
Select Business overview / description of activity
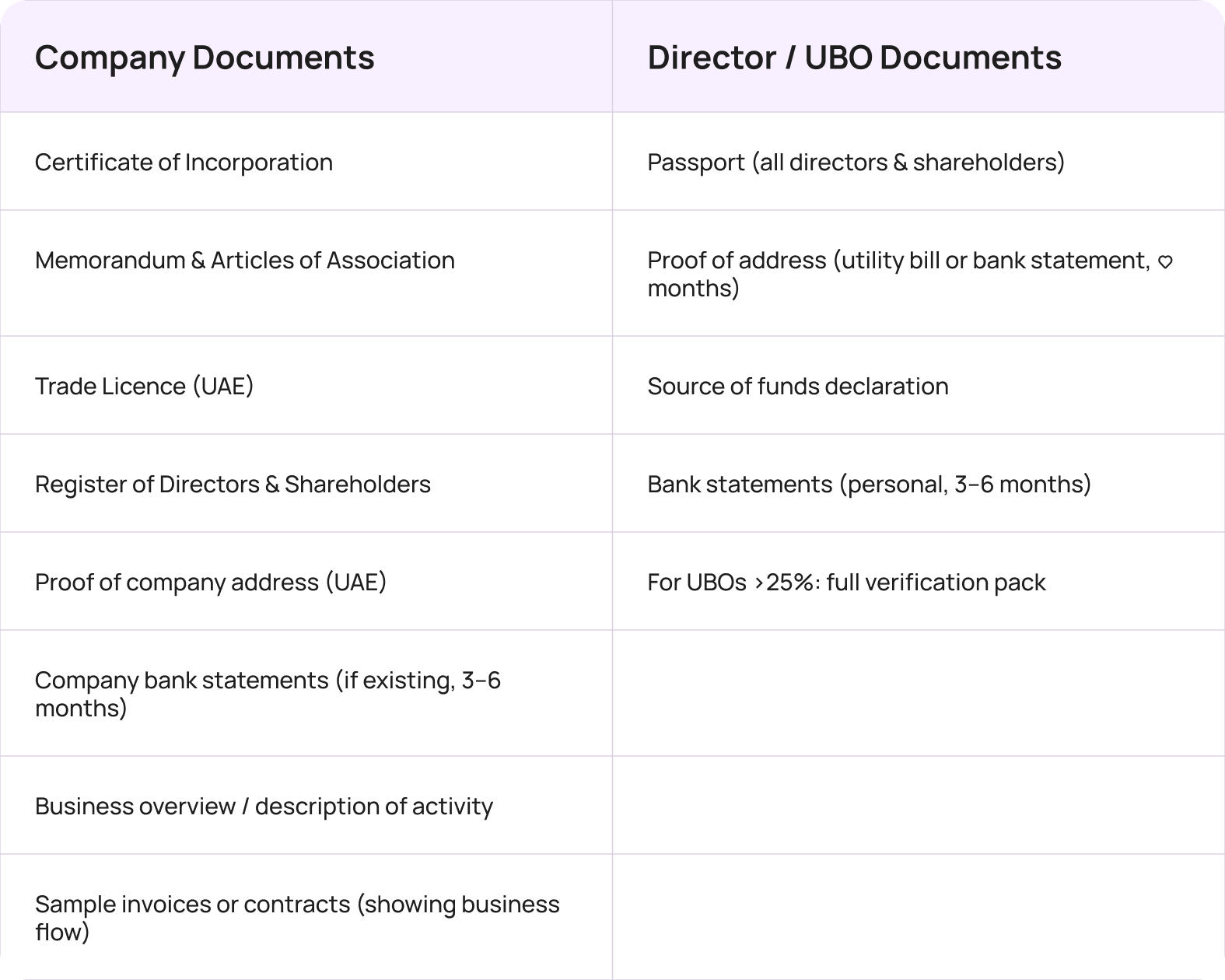(x=264, y=806)
